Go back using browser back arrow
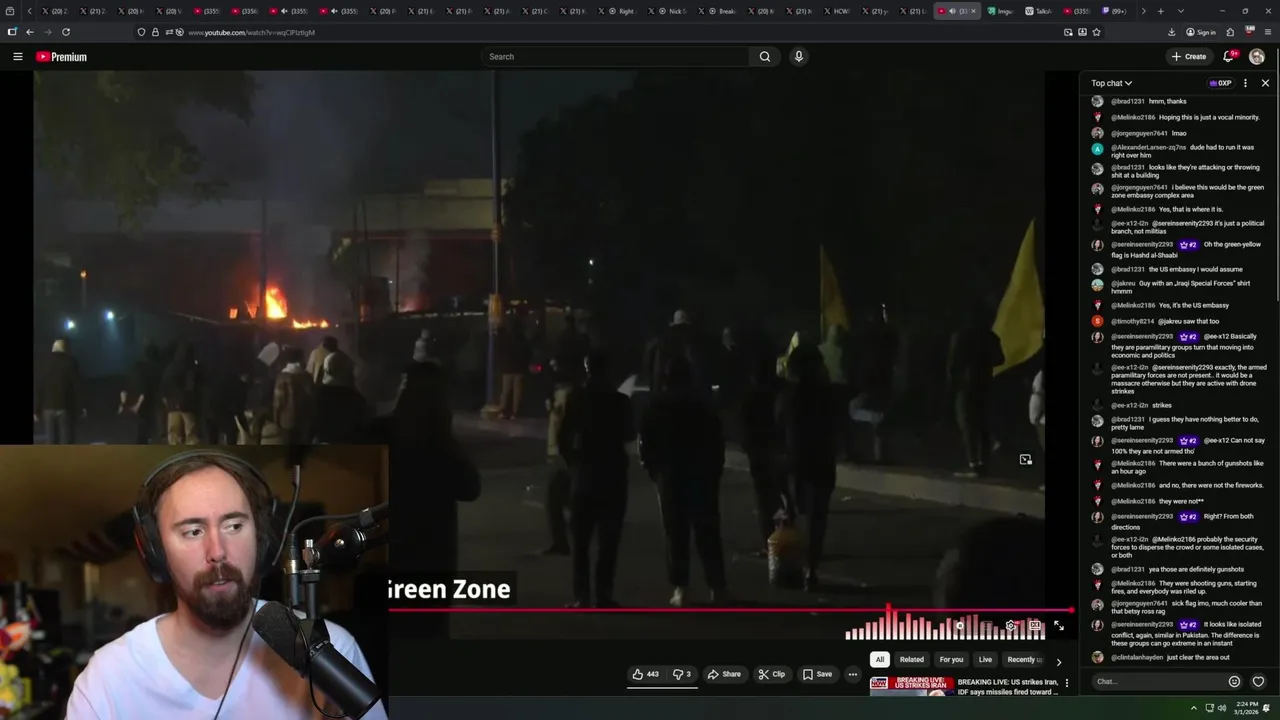Screen dimensions: 1280x720 pyautogui.click(x=30, y=32)
